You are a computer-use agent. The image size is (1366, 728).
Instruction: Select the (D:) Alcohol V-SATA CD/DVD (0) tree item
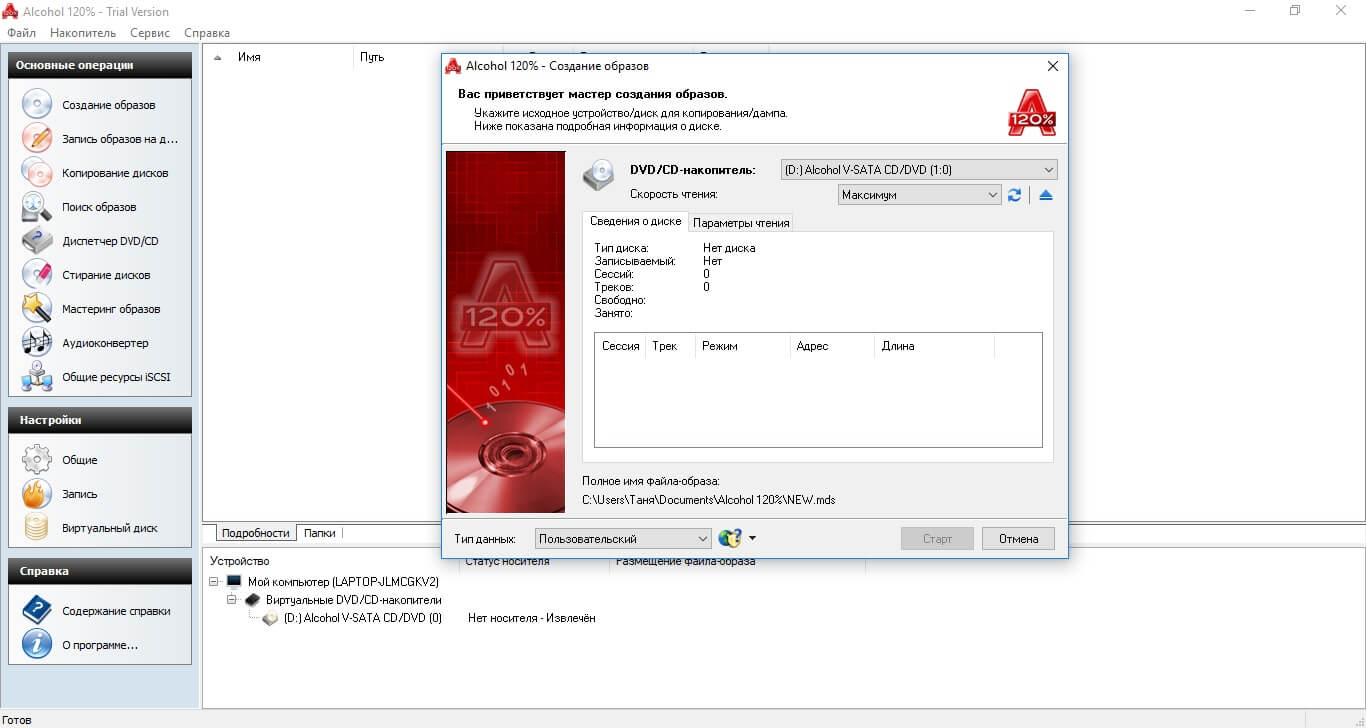click(362, 618)
